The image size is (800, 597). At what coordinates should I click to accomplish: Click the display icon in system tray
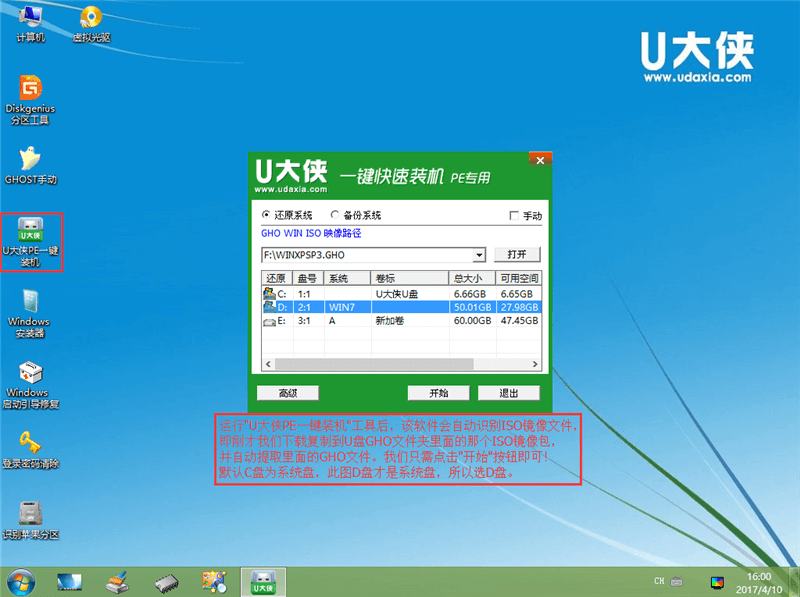click(x=717, y=582)
